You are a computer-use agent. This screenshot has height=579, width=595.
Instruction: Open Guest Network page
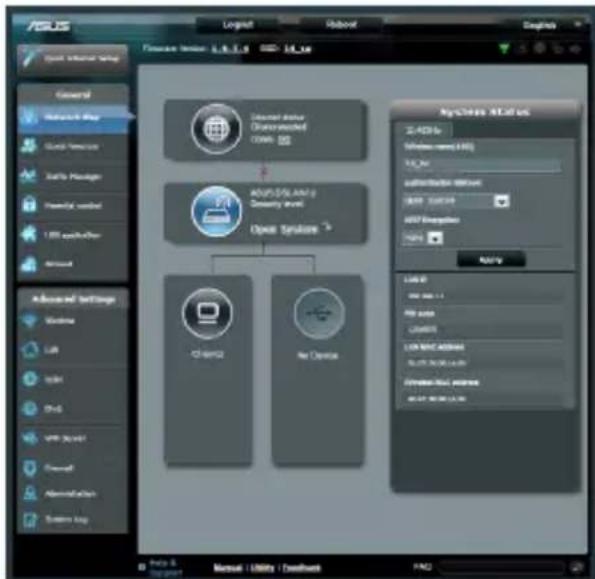coord(72,146)
